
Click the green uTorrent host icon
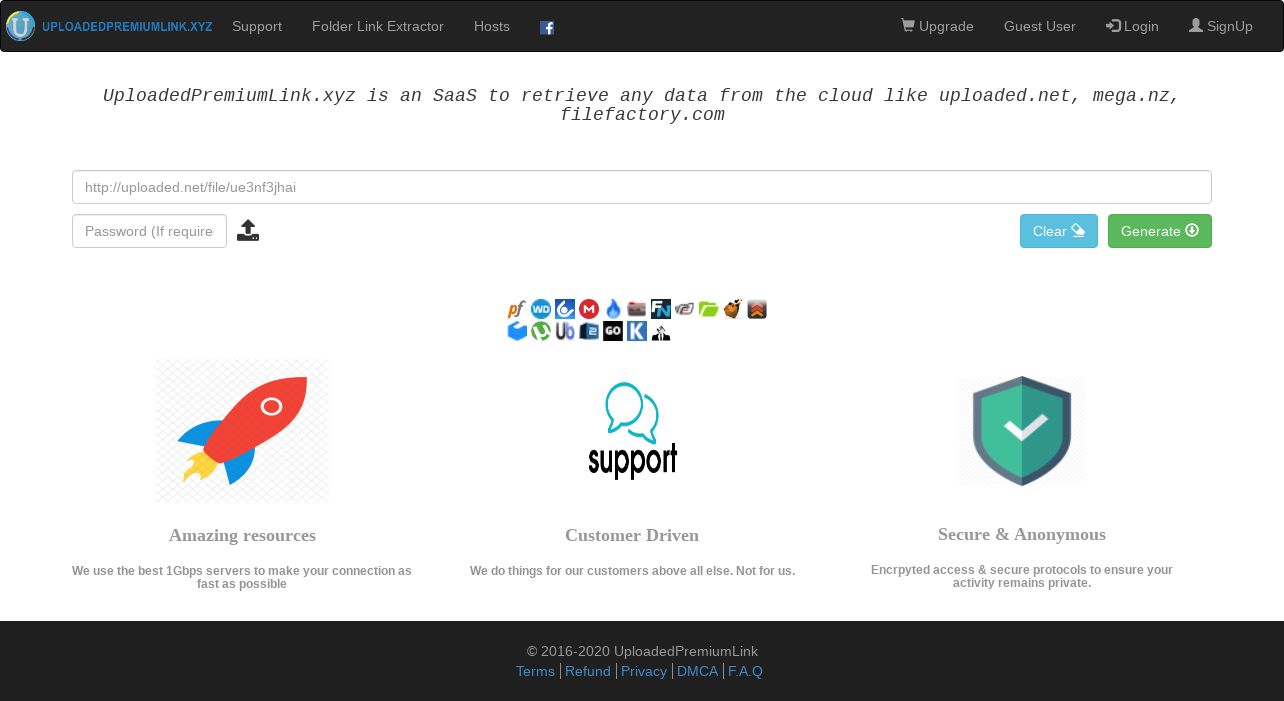tap(541, 331)
